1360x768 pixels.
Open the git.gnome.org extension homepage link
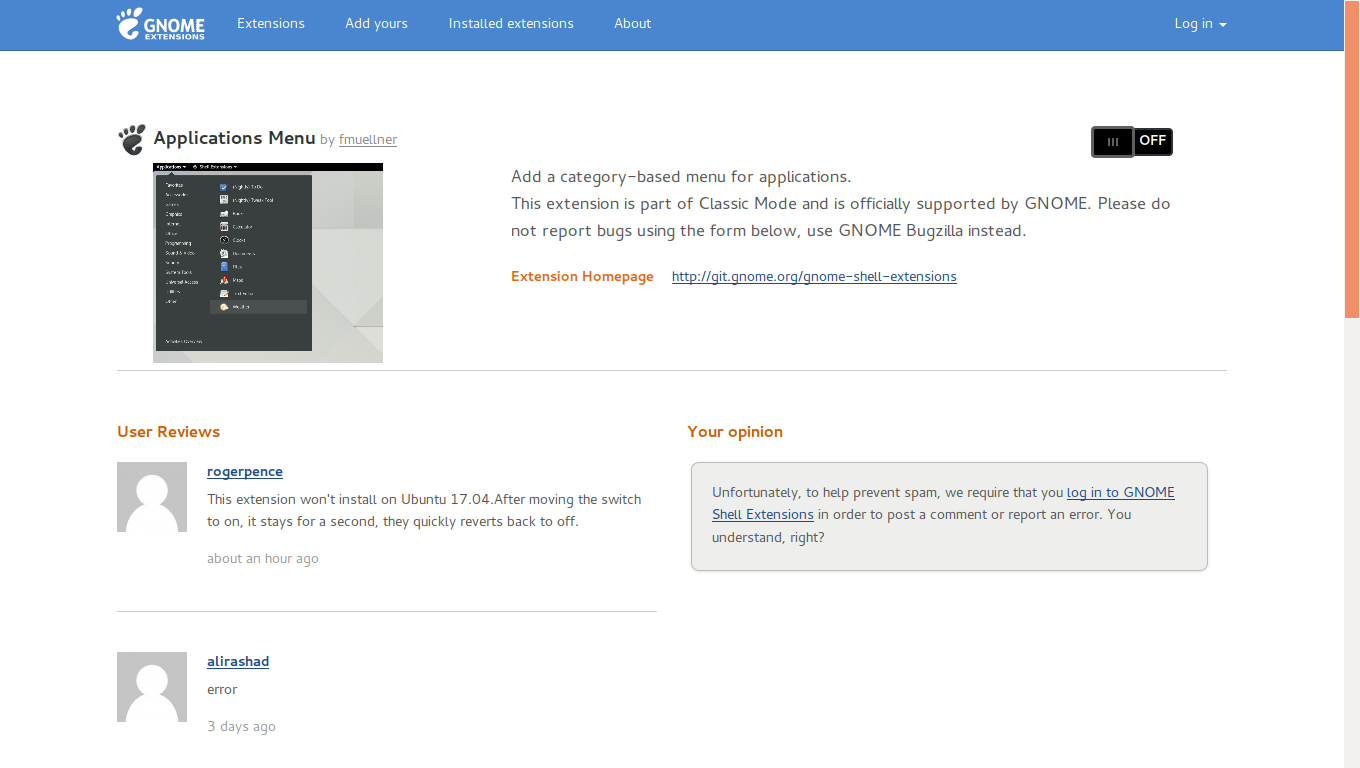(x=814, y=277)
